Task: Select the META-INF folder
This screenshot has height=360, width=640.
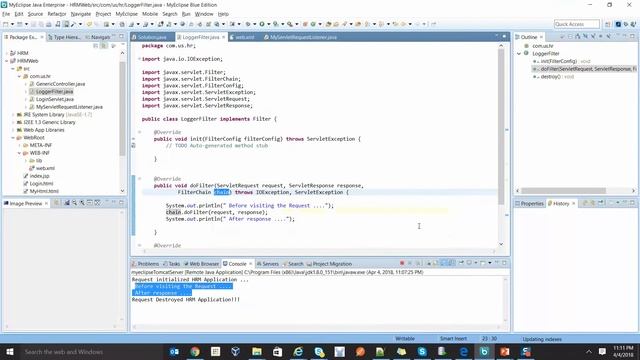Action: (x=40, y=145)
